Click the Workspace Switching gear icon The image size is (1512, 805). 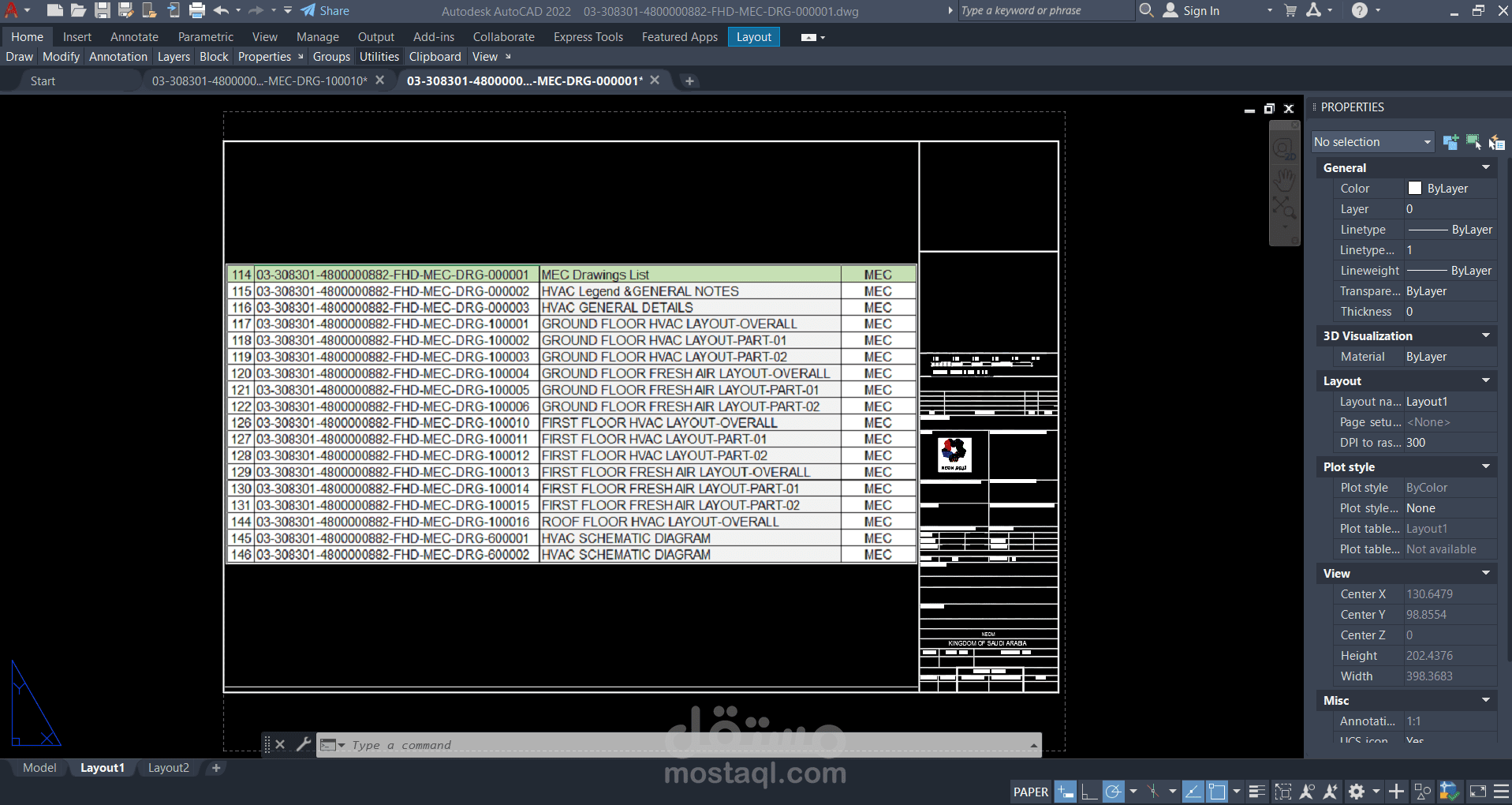tap(1357, 792)
